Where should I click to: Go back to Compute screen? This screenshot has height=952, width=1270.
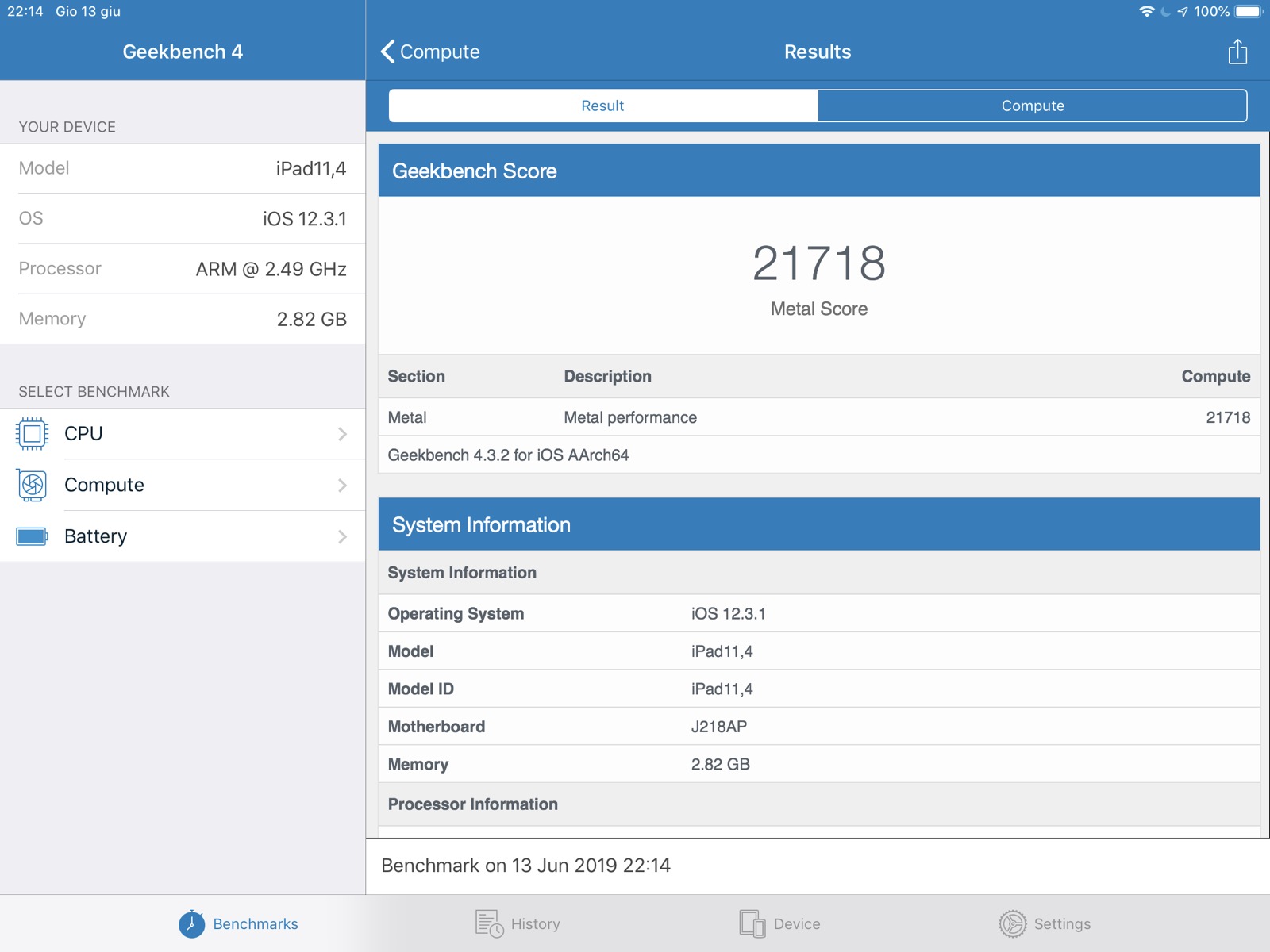[x=431, y=52]
